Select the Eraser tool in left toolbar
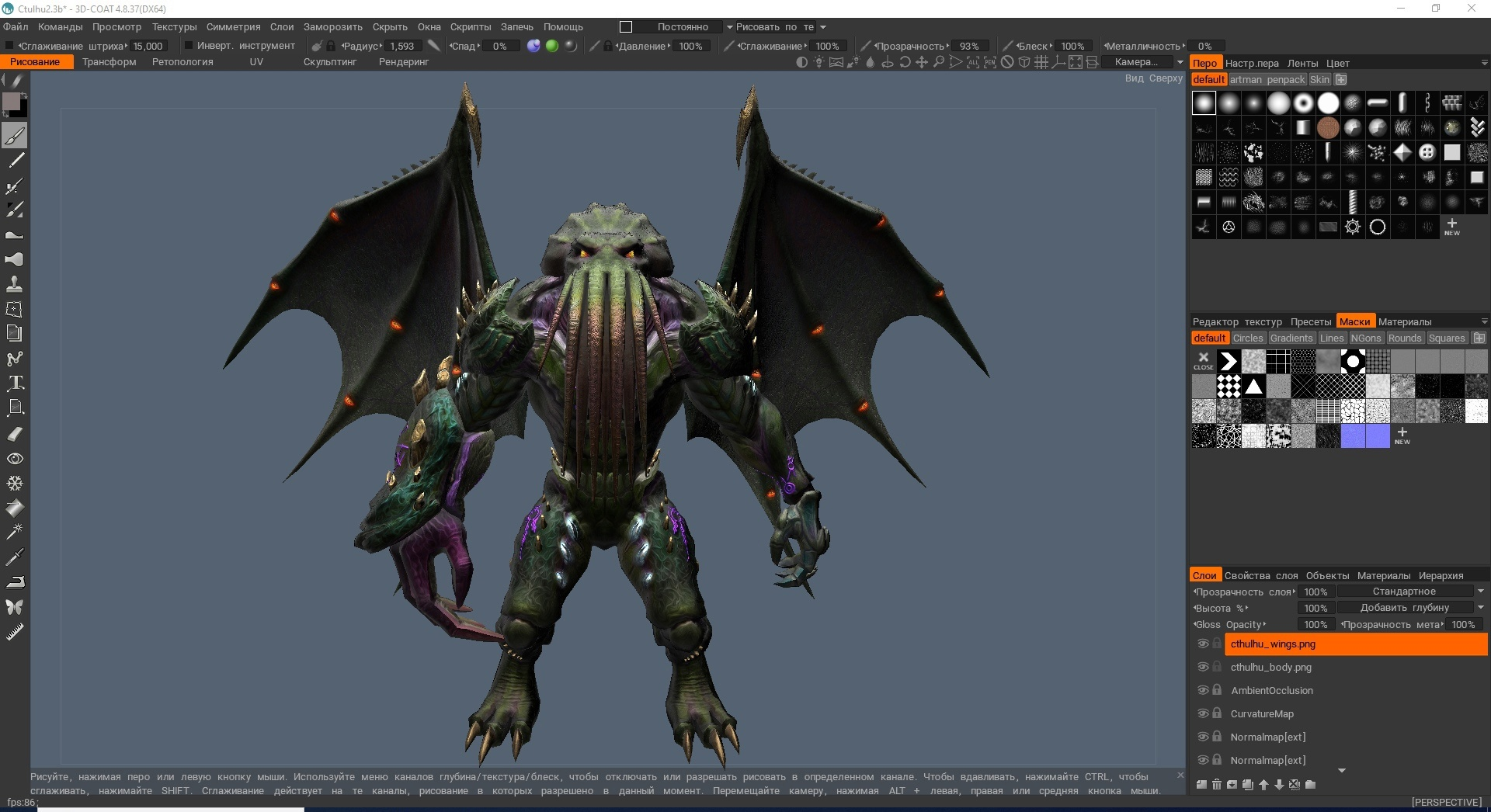 pos(15,433)
